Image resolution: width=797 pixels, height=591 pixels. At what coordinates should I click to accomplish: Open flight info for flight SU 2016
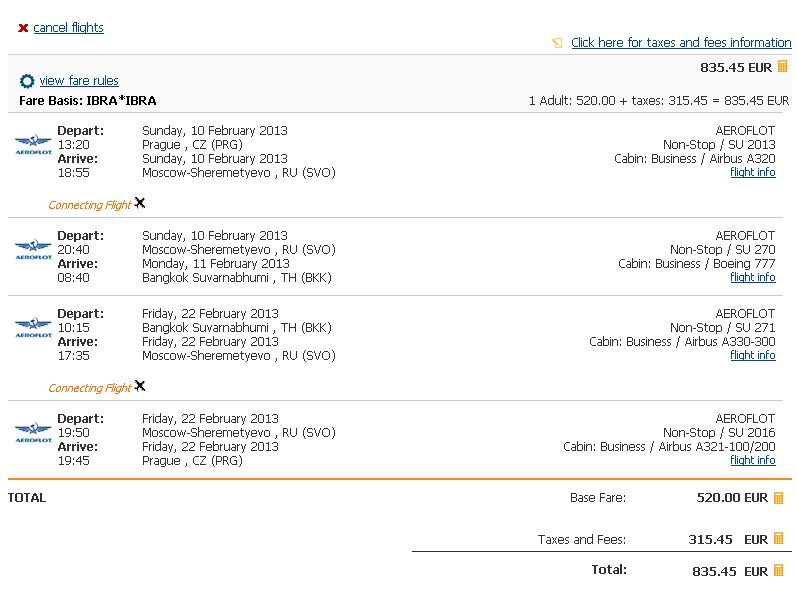(752, 460)
